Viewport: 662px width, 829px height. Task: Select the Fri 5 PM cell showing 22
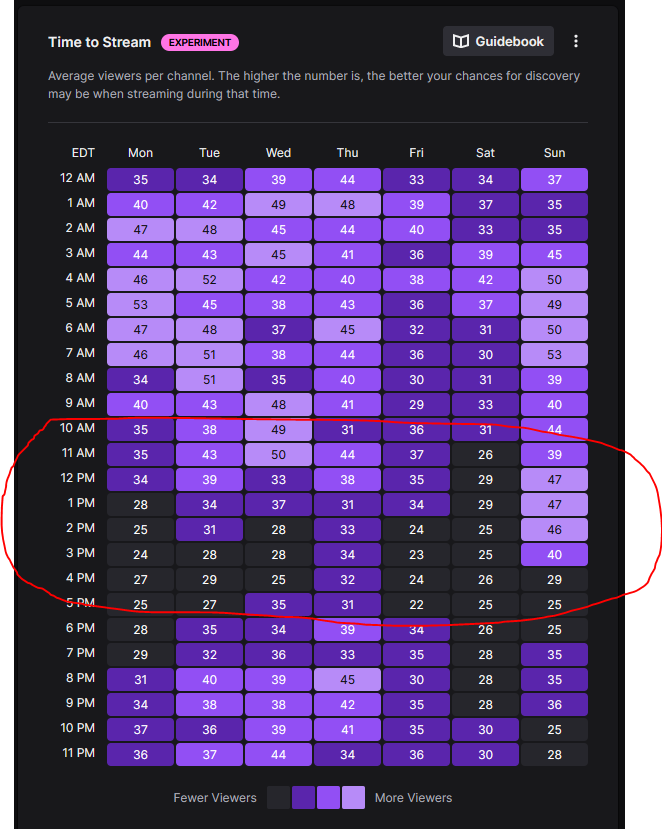tap(416, 605)
